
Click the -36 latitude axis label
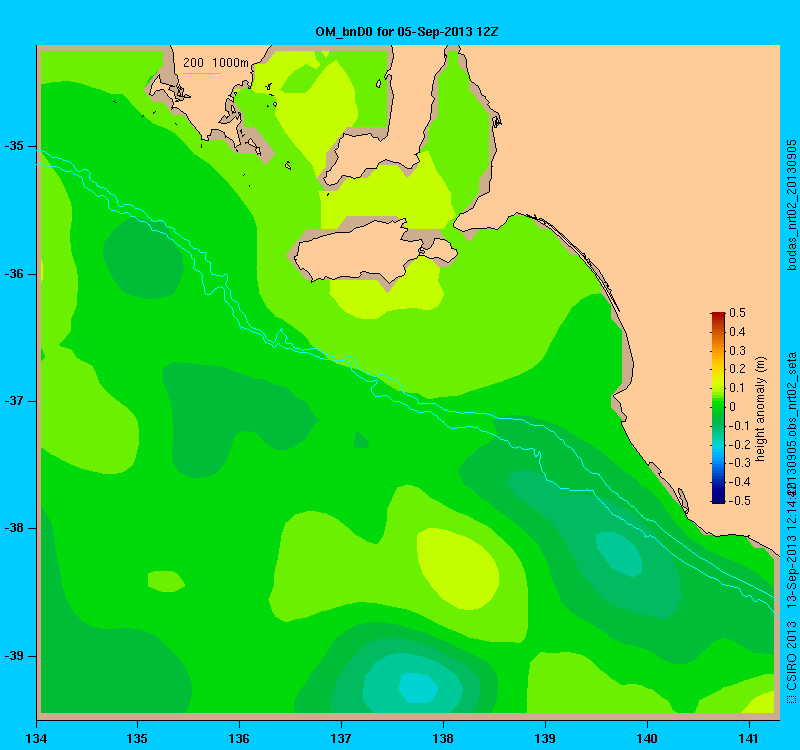click(x=14, y=274)
